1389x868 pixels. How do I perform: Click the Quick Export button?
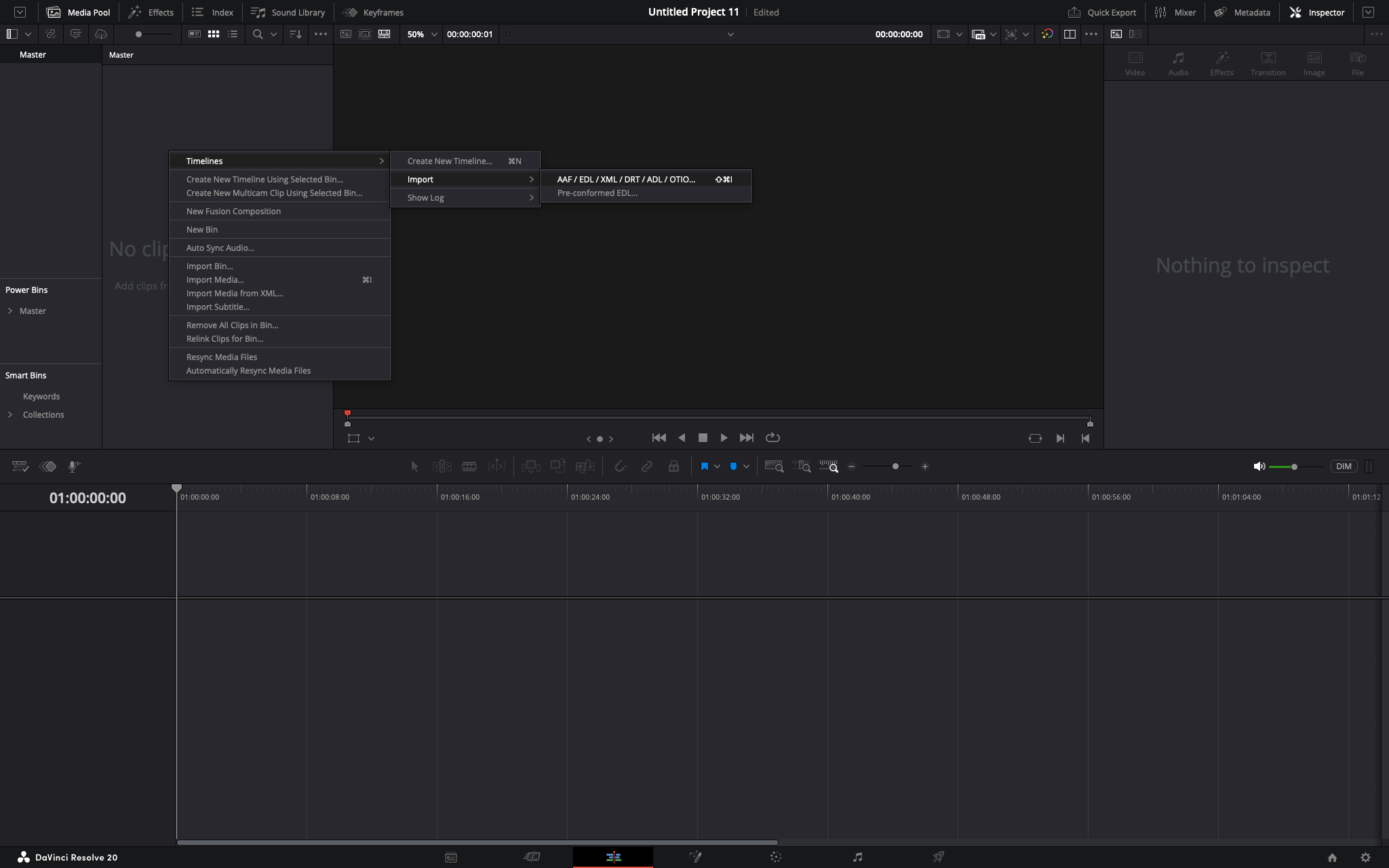[1102, 12]
